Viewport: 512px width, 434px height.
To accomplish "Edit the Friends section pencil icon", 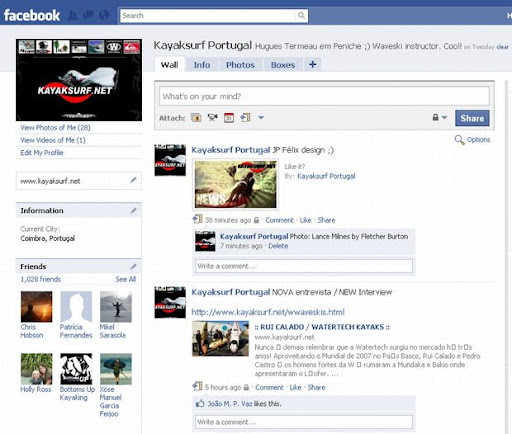I will point(133,267).
